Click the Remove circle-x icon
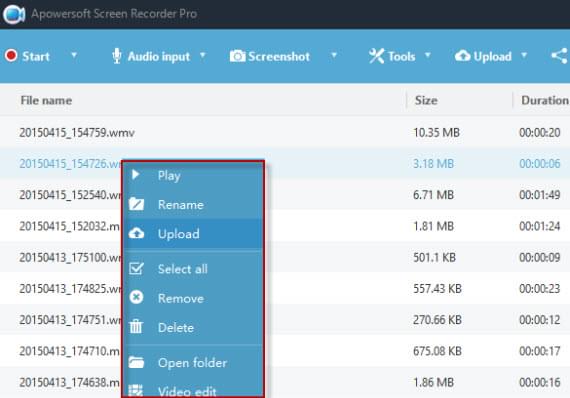The image size is (570, 398). tap(136, 297)
